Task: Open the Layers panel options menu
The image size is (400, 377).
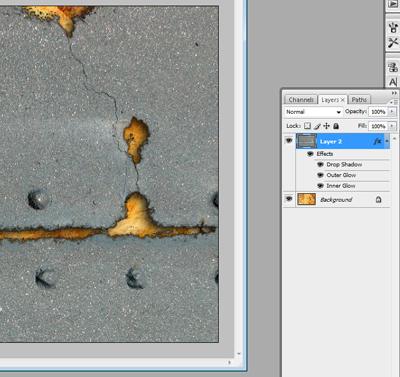Action: [x=394, y=102]
